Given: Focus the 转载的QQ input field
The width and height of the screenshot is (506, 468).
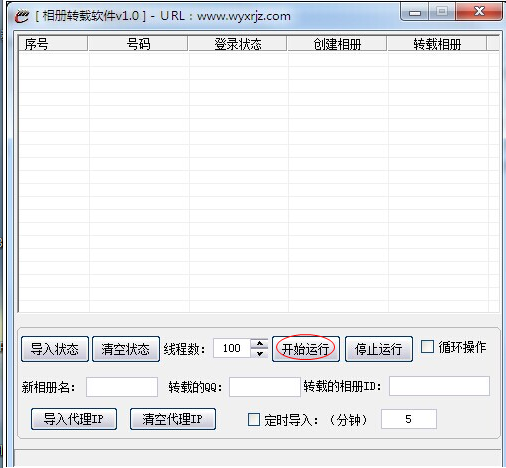Looking at the screenshot, I should (265, 387).
